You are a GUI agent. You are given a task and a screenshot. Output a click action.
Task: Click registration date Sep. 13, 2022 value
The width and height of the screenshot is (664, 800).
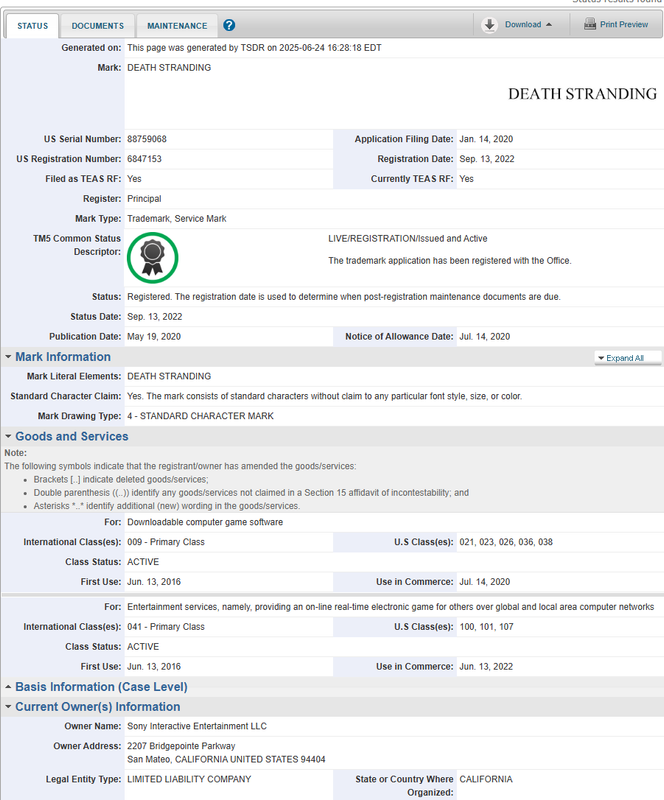coord(487,159)
